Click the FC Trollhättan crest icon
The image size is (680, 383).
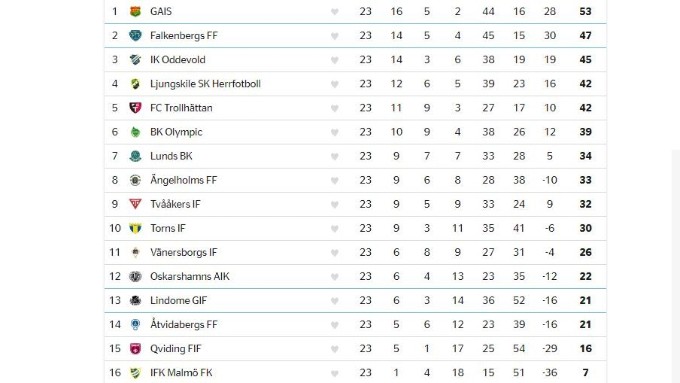(x=135, y=108)
